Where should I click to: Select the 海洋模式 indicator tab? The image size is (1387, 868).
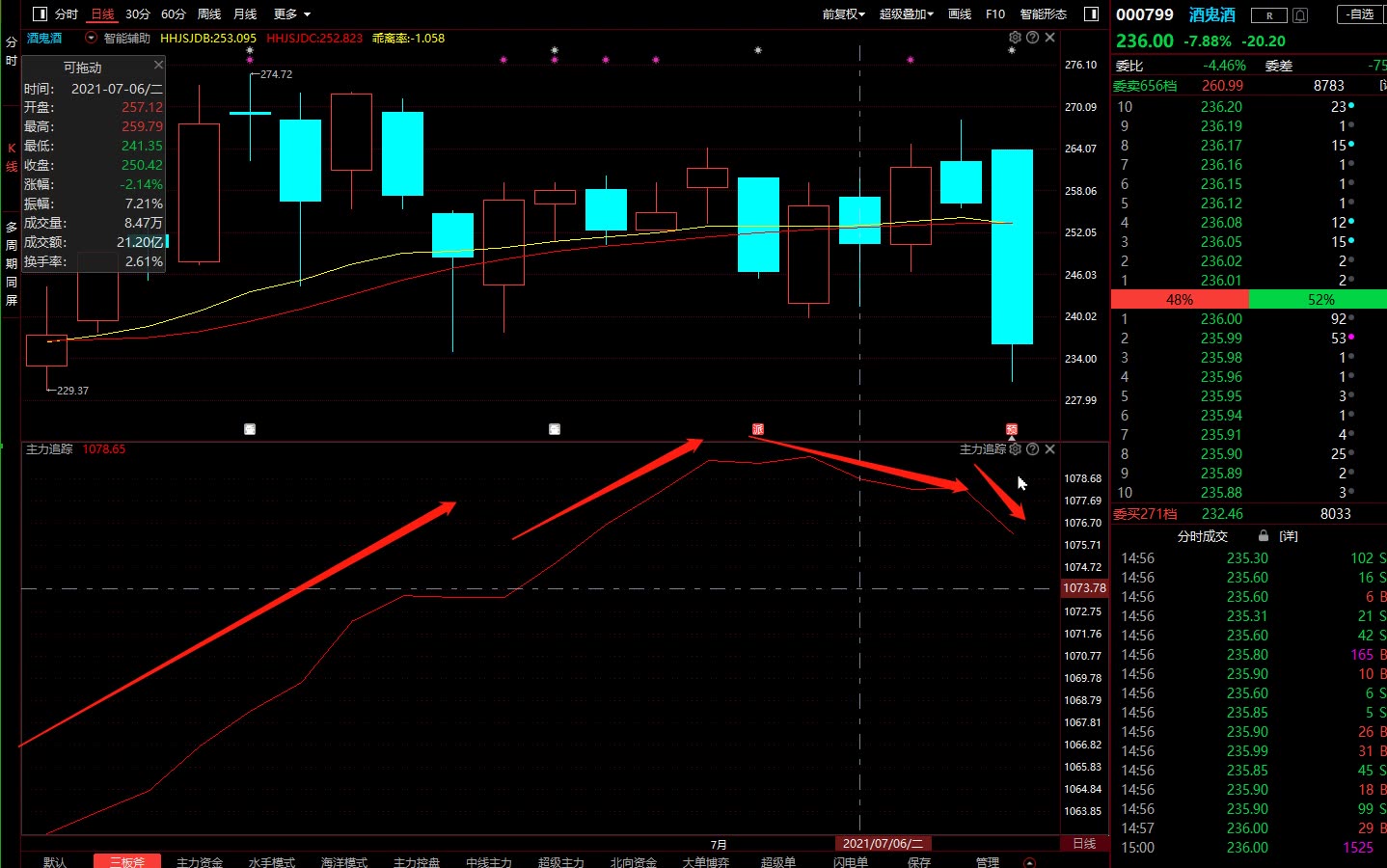pyautogui.click(x=344, y=862)
